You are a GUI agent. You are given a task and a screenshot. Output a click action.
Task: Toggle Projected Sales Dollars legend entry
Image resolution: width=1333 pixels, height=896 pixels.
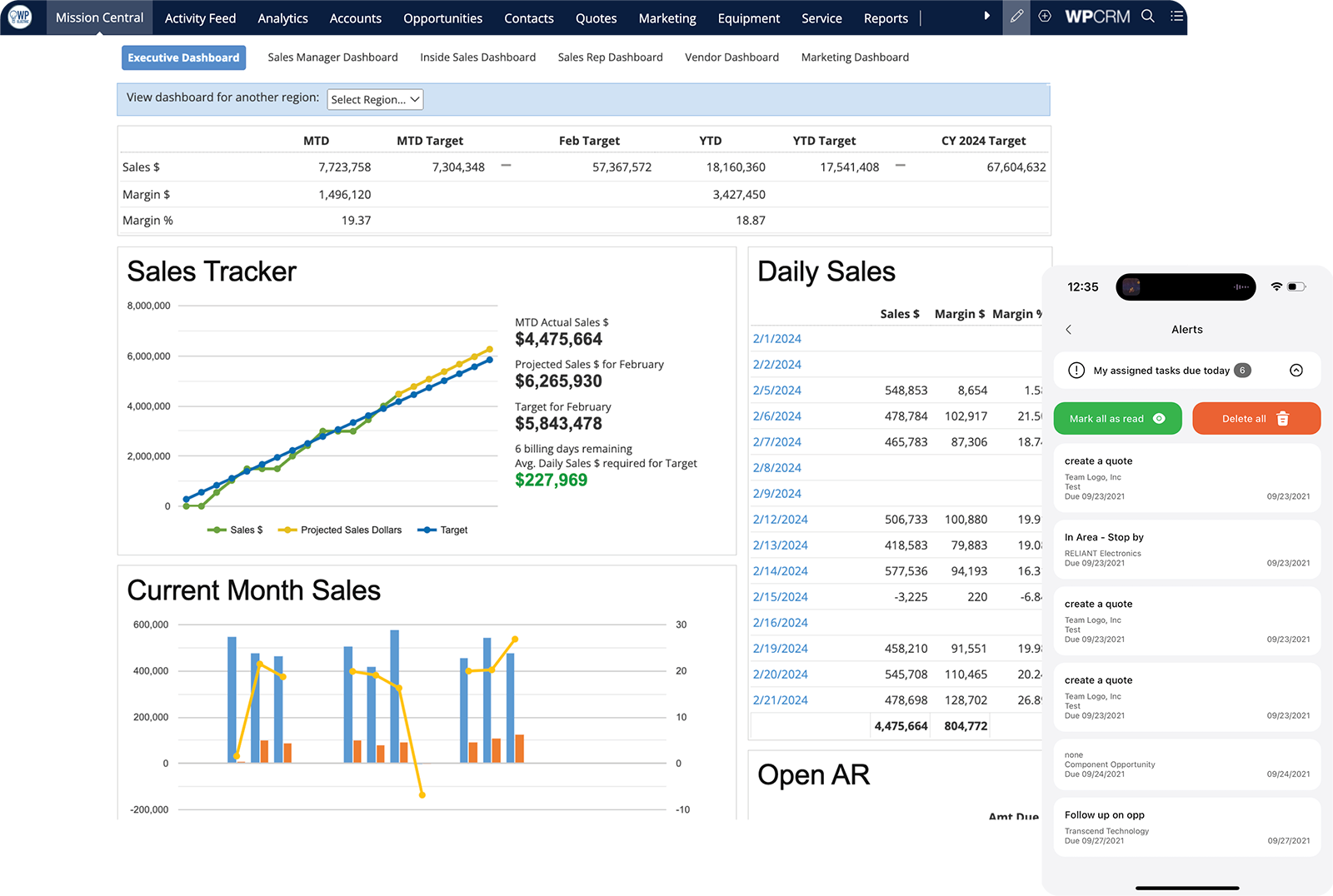[340, 530]
